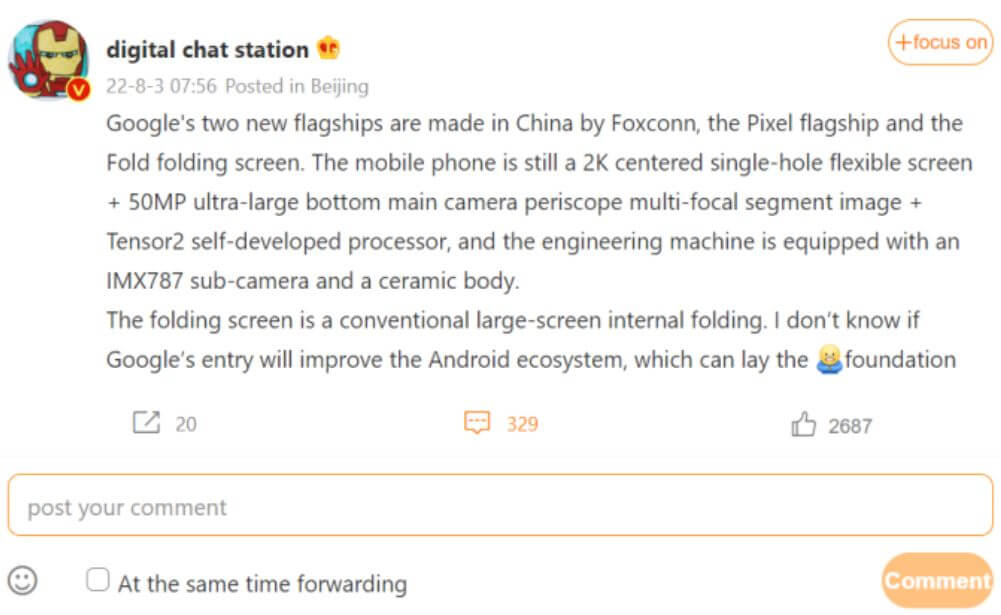Click the forward count of 20
Image resolution: width=1001 pixels, height=615 pixels.
186,424
